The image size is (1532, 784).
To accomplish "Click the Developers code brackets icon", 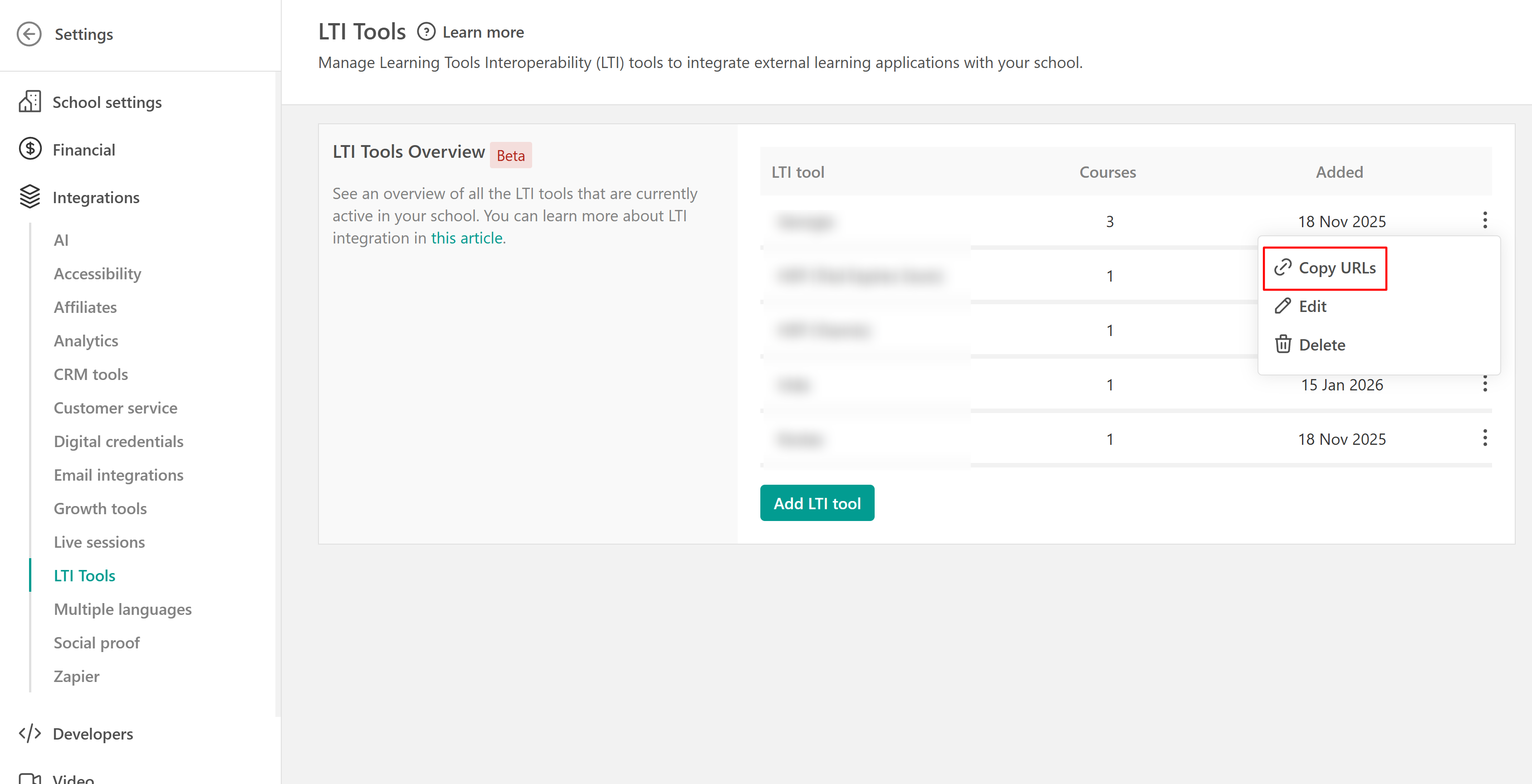I will (x=30, y=734).
